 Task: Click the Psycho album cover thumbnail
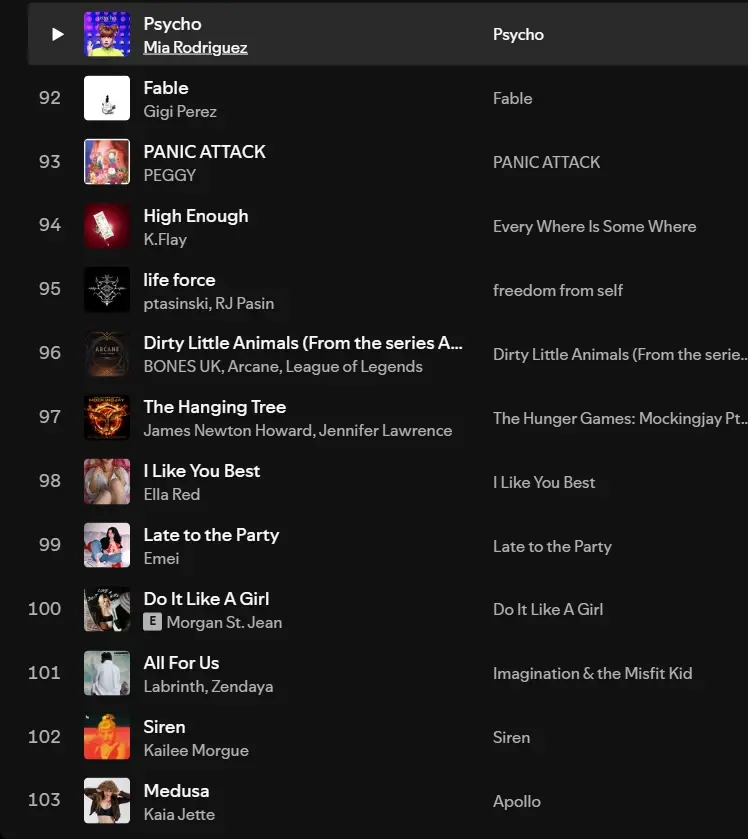107,34
